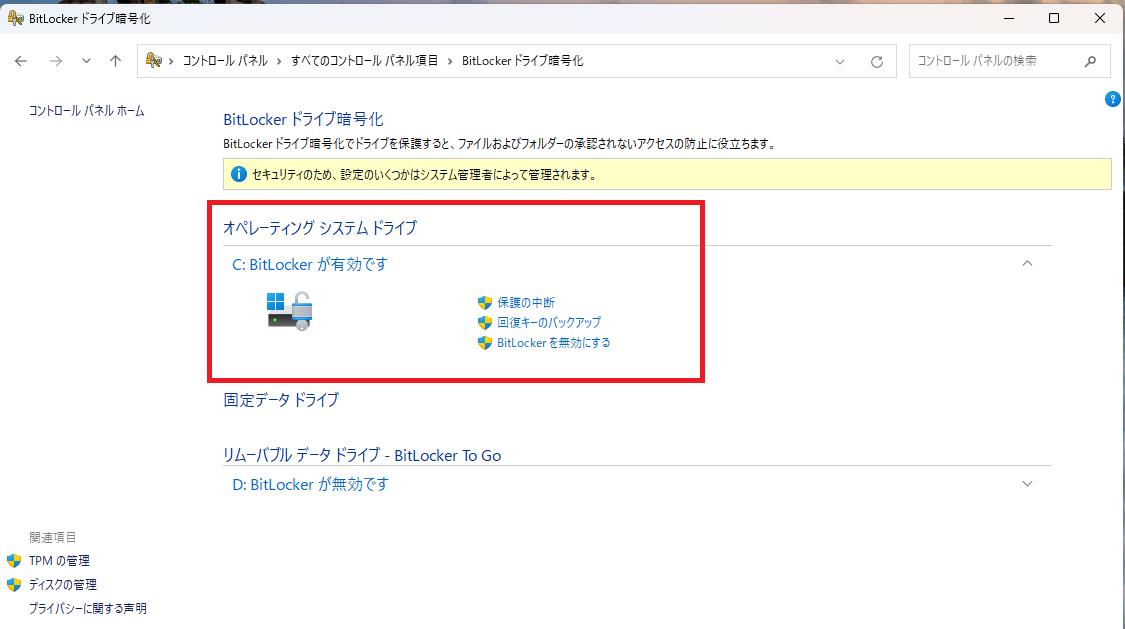1125x629 pixels.
Task: Click the shield icon beside 回復キーのバックアップ
Action: pos(485,323)
